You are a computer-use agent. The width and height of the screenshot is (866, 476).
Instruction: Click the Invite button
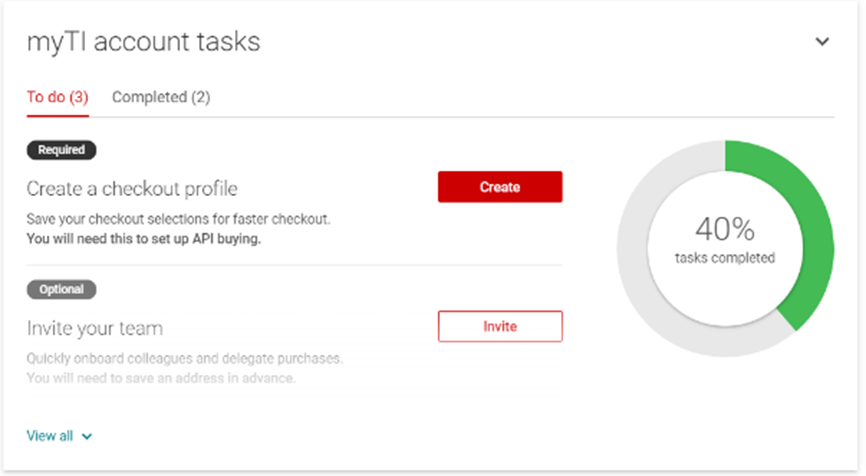(500, 326)
